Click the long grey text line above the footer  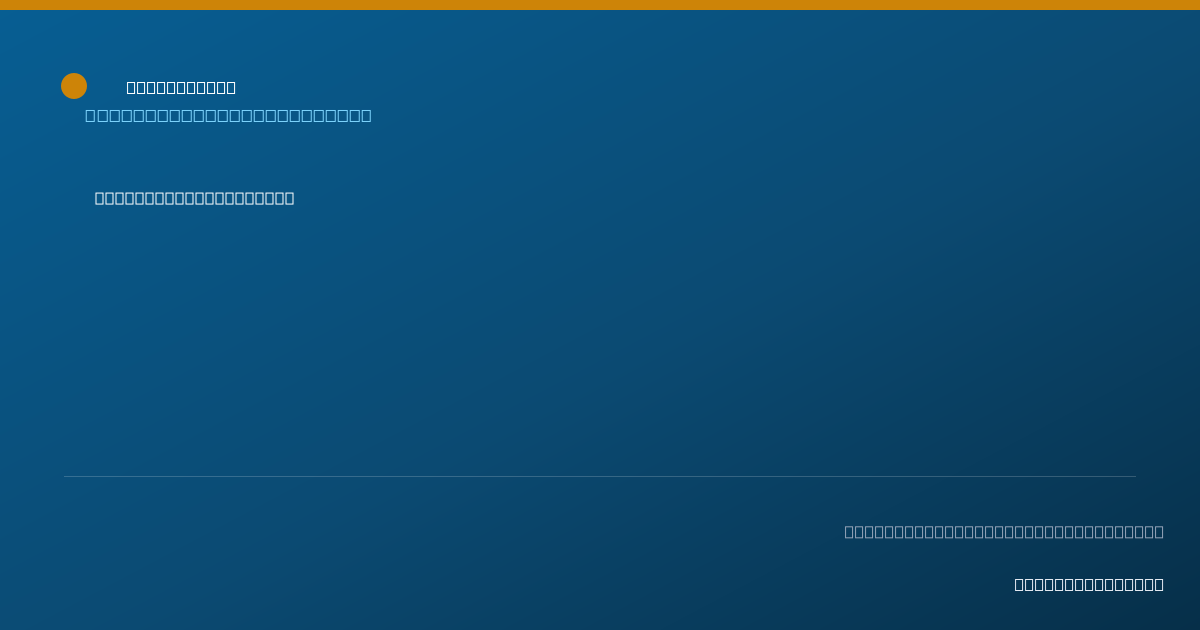tap(1004, 532)
